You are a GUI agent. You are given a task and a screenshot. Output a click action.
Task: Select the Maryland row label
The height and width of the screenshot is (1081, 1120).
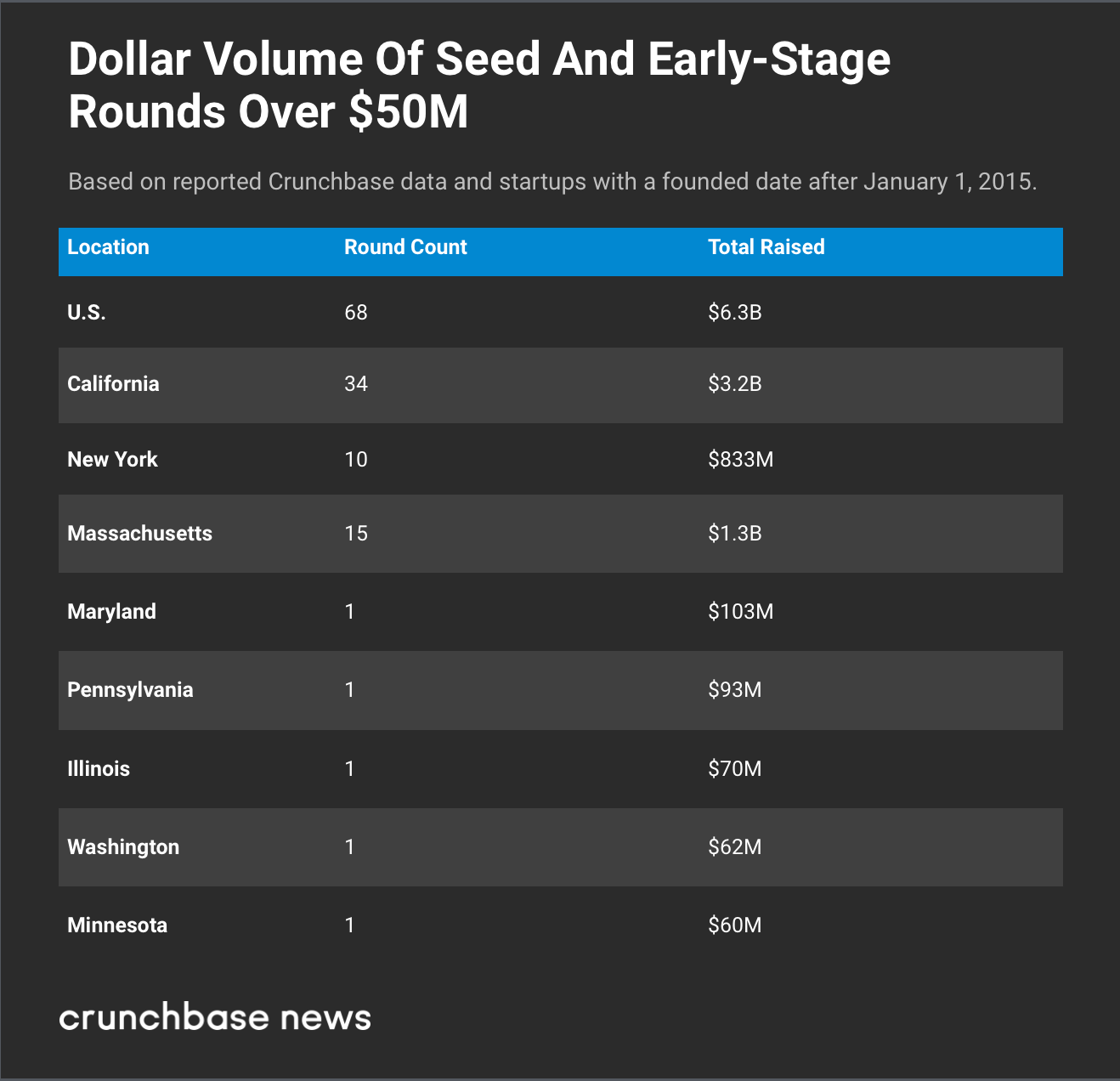pos(111,612)
